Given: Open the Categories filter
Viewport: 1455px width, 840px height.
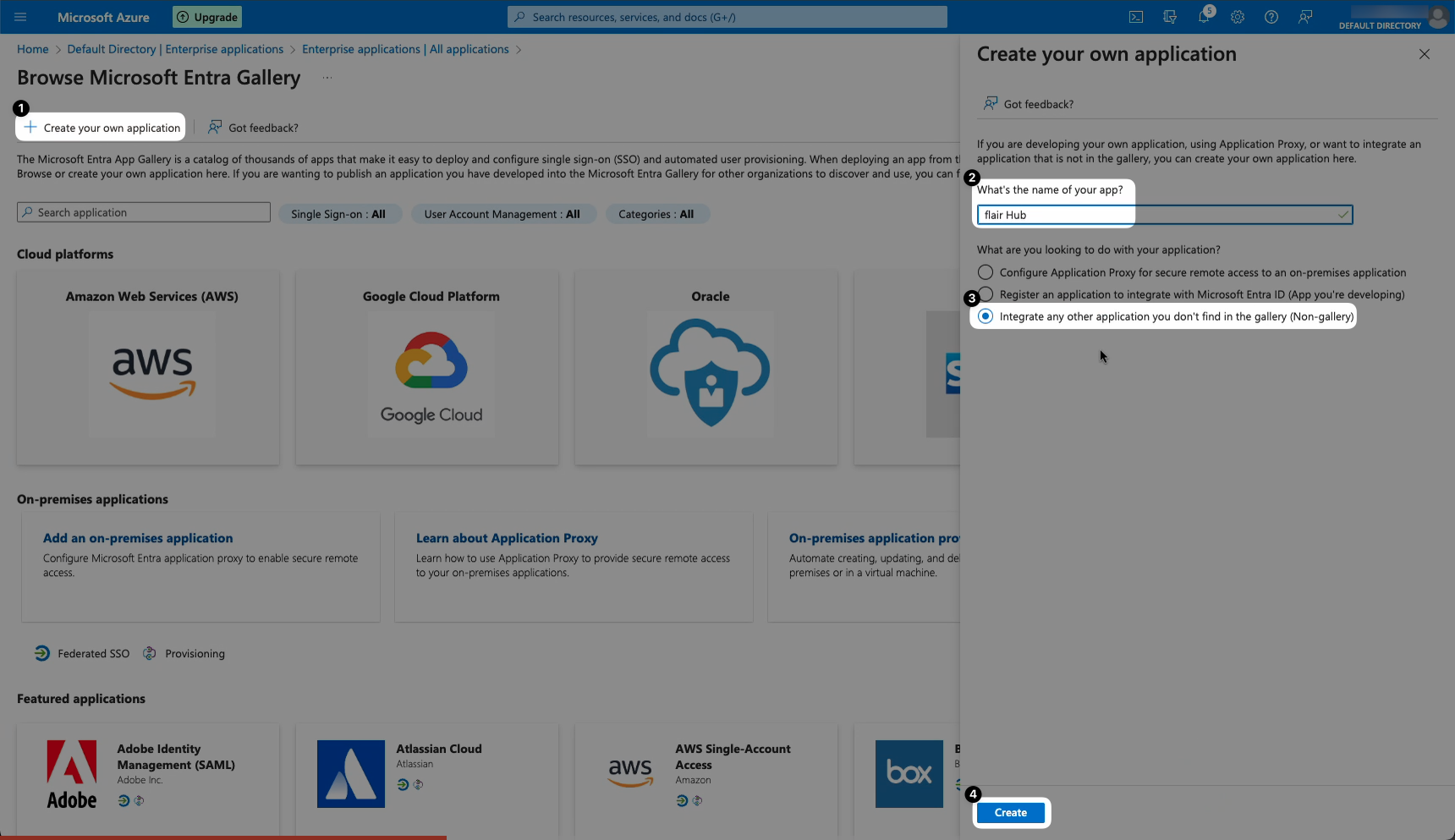Looking at the screenshot, I should click(656, 214).
